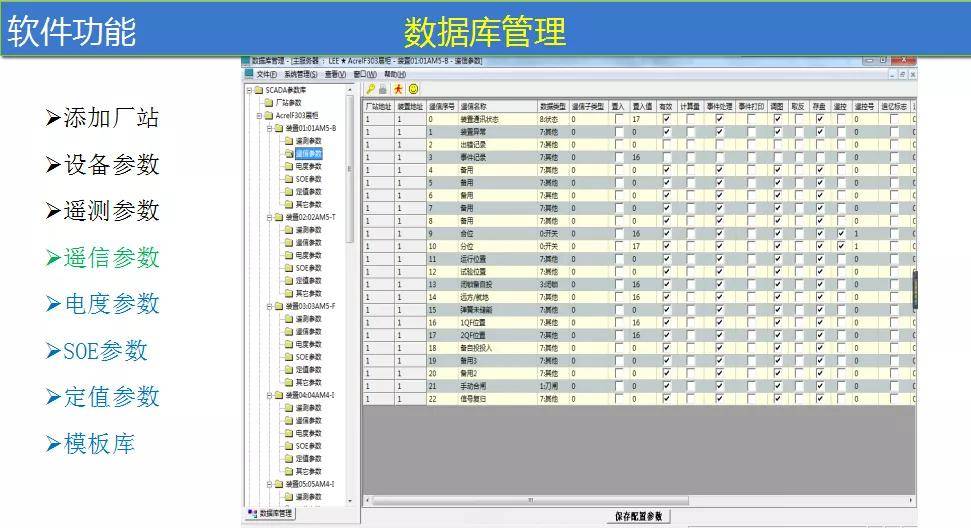Collapse the AcrelF303黑柜 tree node
The image size is (971, 528).
coord(259,116)
